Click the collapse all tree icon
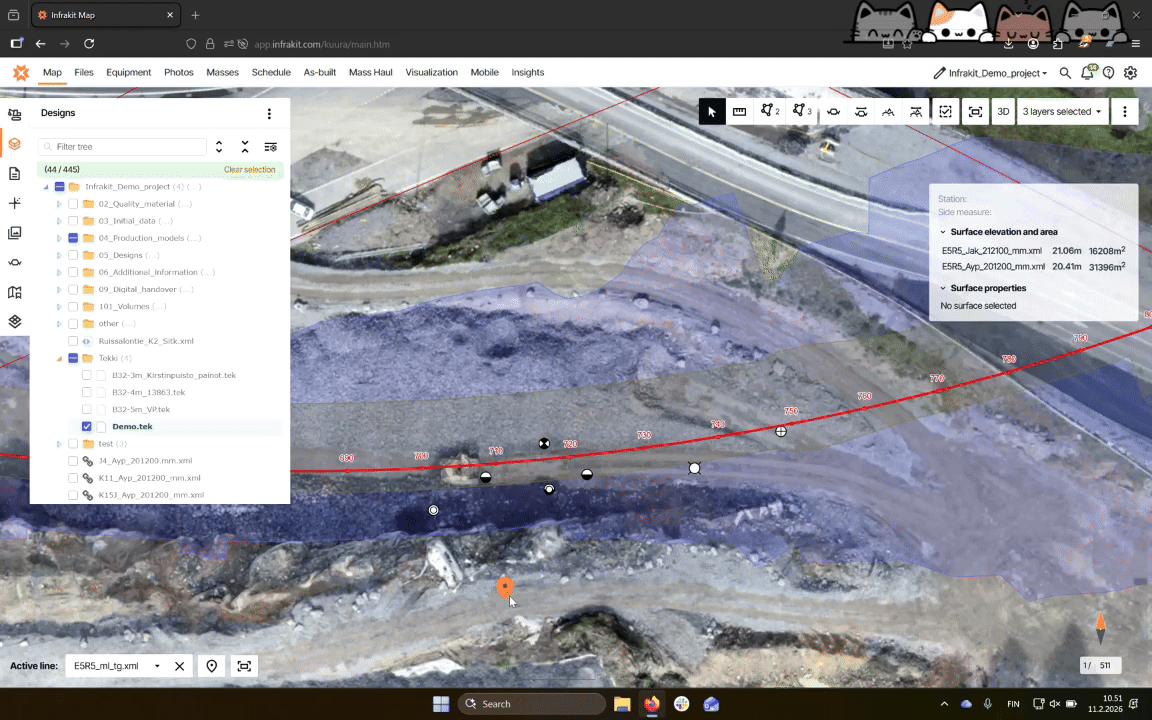The height and width of the screenshot is (720, 1152). click(245, 147)
